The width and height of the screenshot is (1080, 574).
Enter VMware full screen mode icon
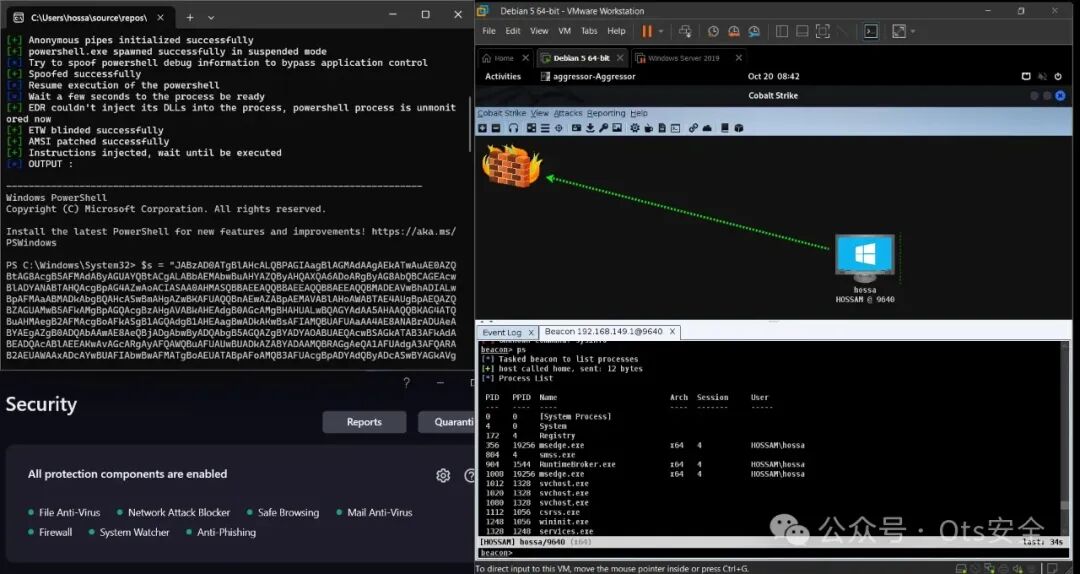pos(822,31)
